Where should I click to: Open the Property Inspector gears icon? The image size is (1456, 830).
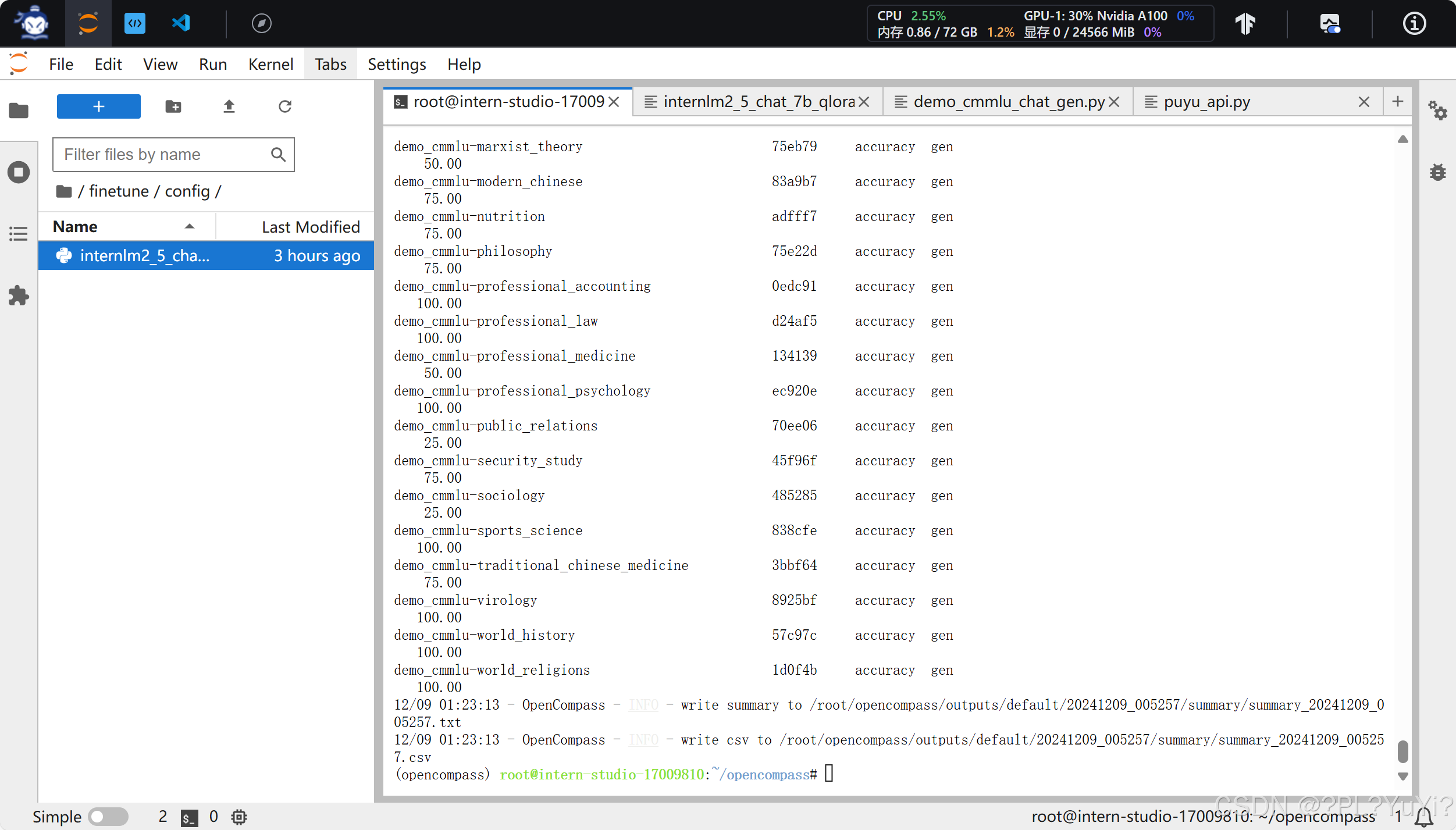[1437, 110]
